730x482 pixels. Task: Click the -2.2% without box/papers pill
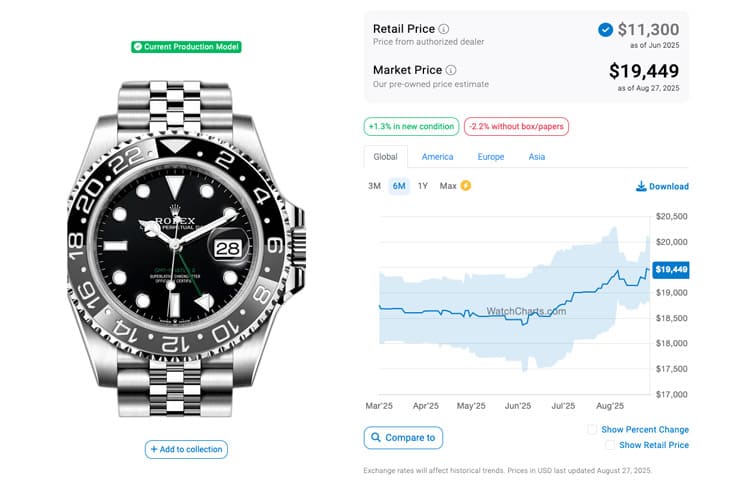pyautogui.click(x=516, y=127)
